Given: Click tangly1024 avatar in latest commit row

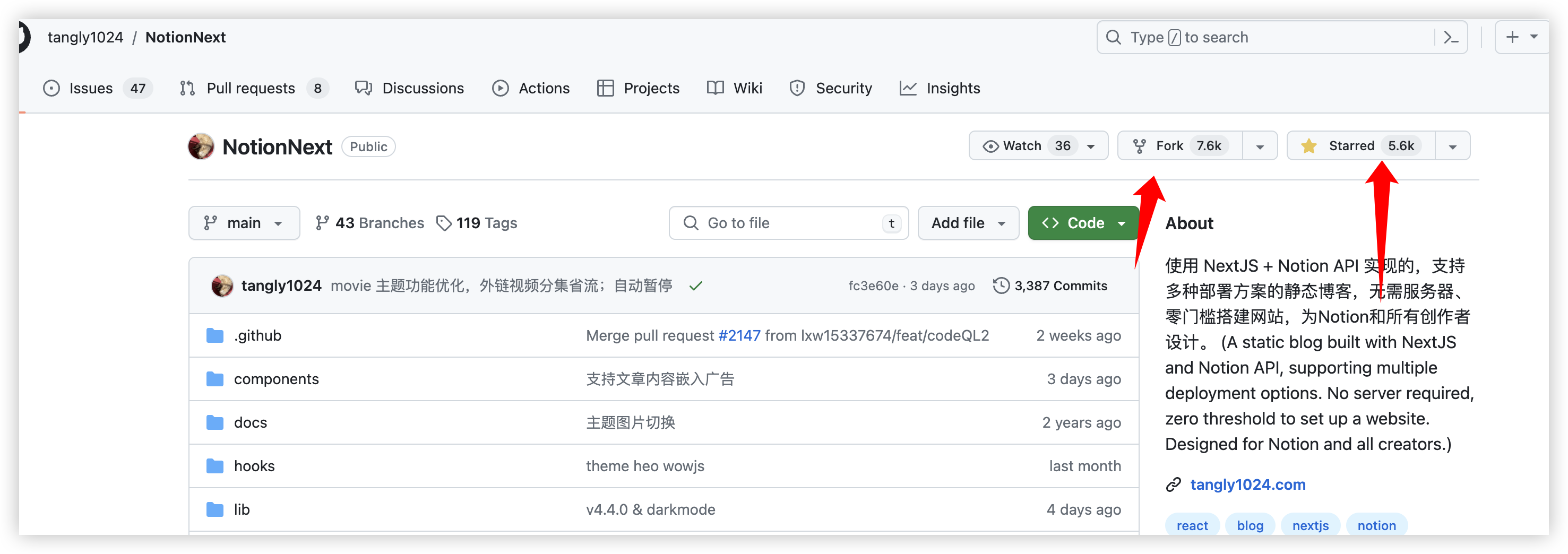Looking at the screenshot, I should 222,285.
